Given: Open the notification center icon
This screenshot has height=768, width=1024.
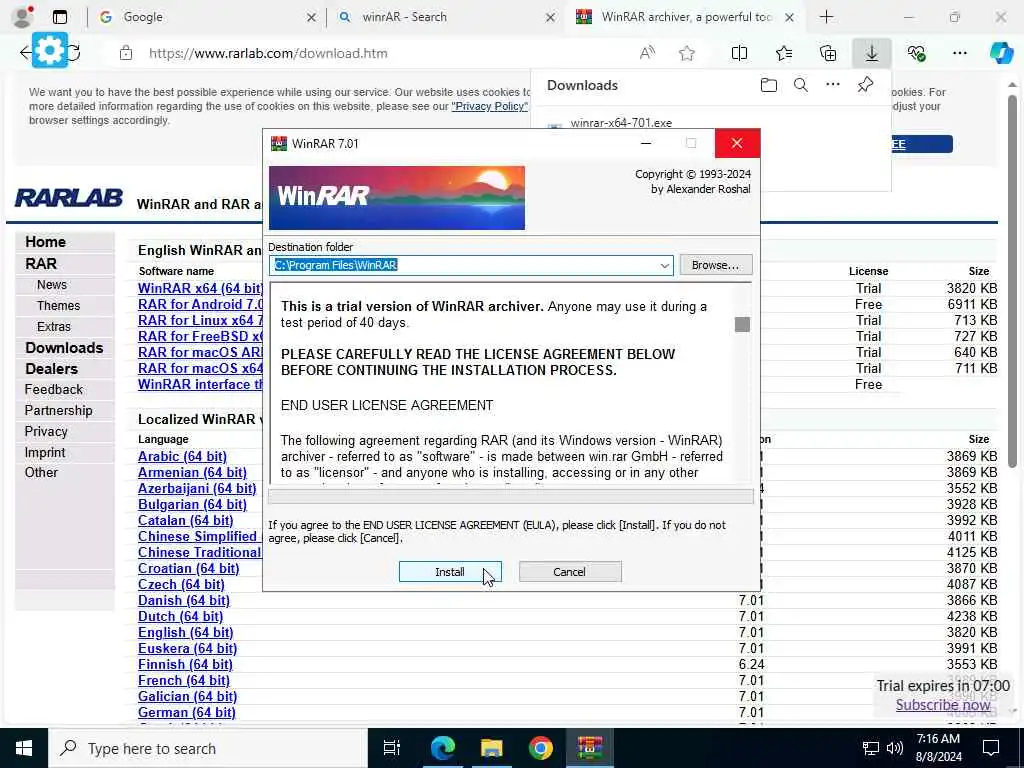Looking at the screenshot, I should (991, 748).
